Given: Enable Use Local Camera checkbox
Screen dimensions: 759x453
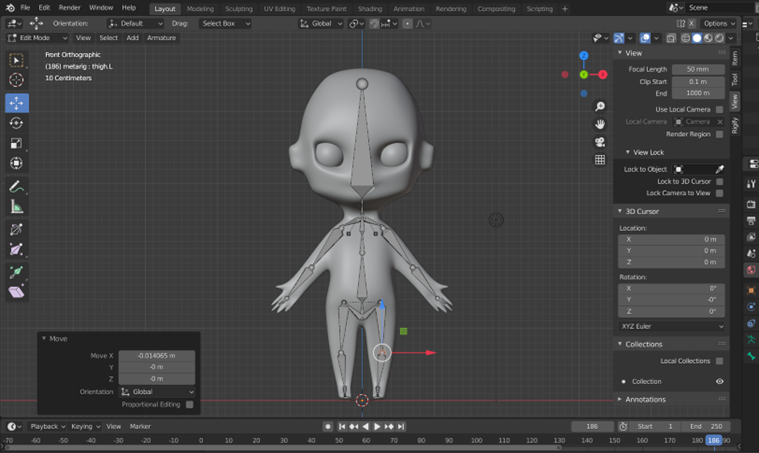Looking at the screenshot, I should pyautogui.click(x=719, y=109).
